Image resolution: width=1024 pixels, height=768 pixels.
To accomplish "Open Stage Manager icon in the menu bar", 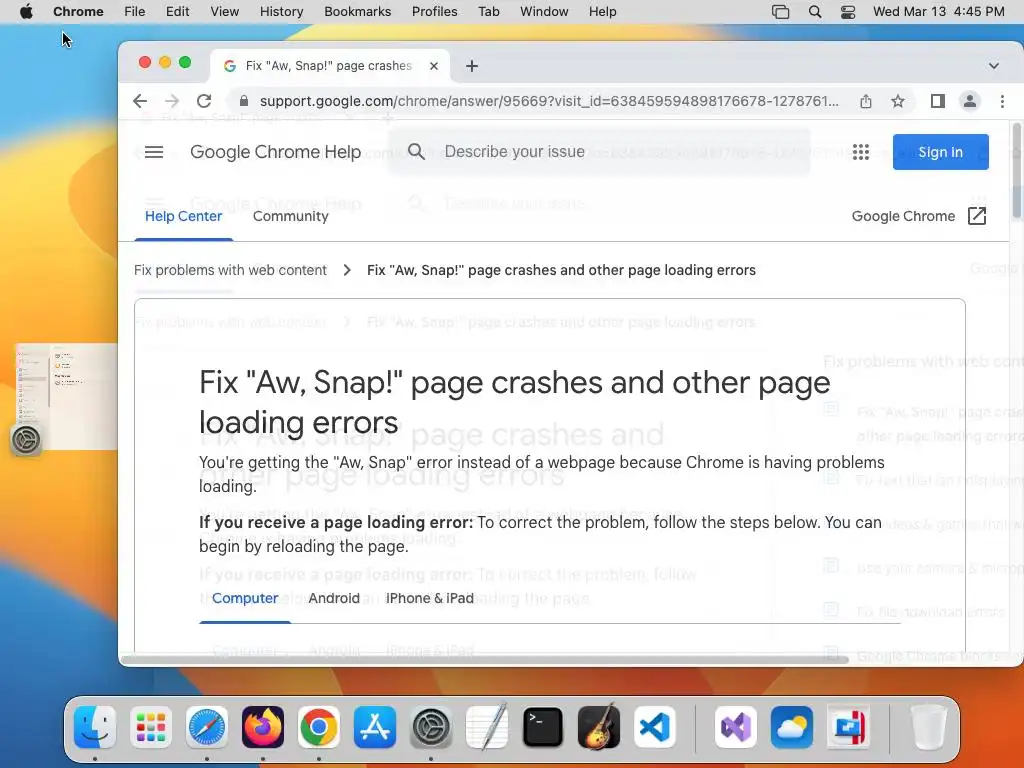I will [780, 12].
